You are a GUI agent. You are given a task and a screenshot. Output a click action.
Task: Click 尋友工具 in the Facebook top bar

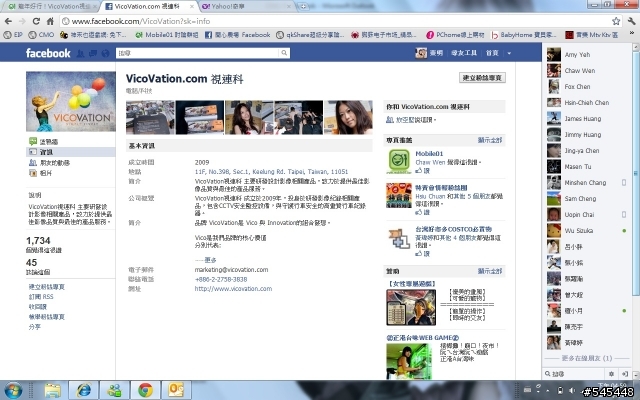tap(464, 53)
